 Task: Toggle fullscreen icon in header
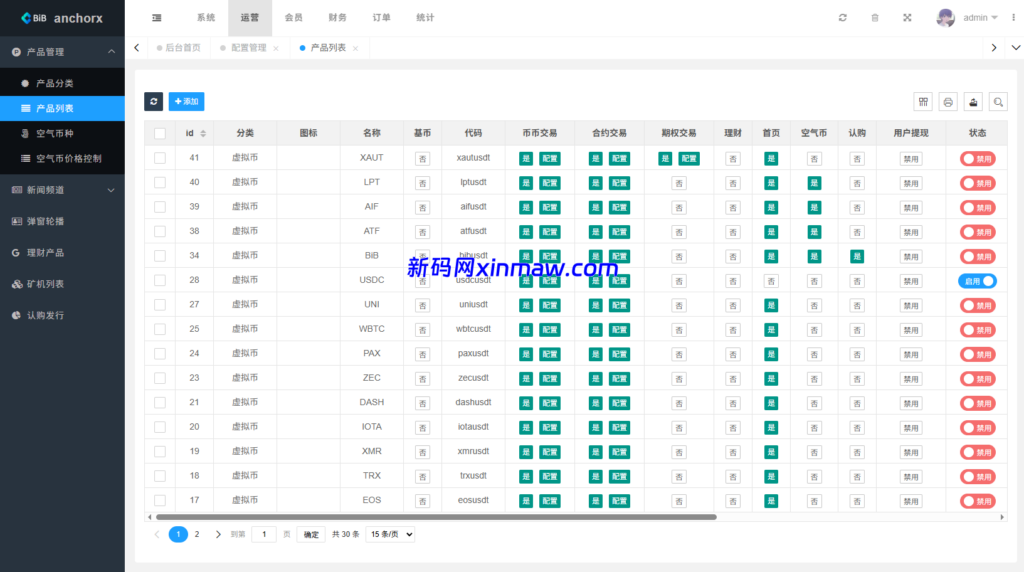907,18
